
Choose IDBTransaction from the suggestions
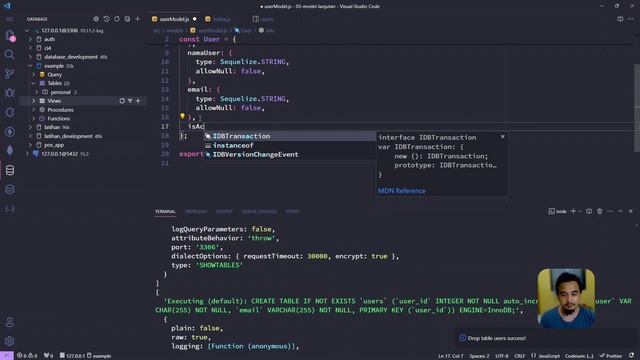pos(290,136)
